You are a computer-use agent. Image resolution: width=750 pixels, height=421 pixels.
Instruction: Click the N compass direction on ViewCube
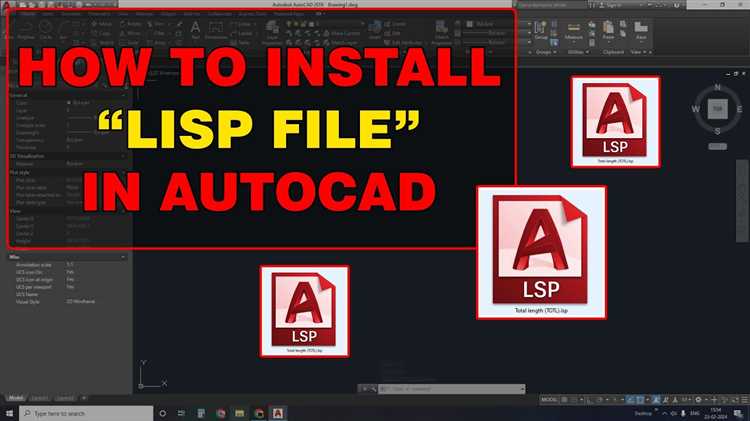point(717,87)
